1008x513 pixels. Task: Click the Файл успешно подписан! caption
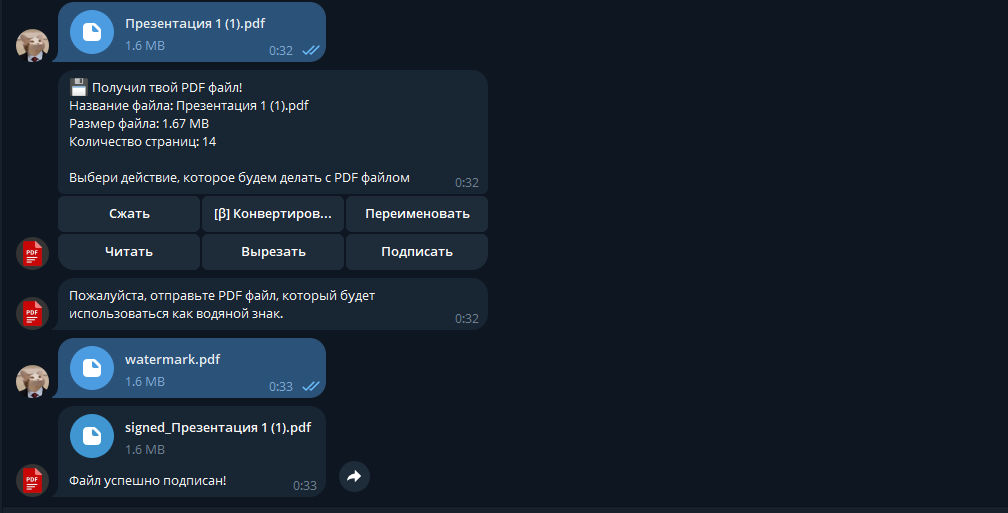pos(148,480)
